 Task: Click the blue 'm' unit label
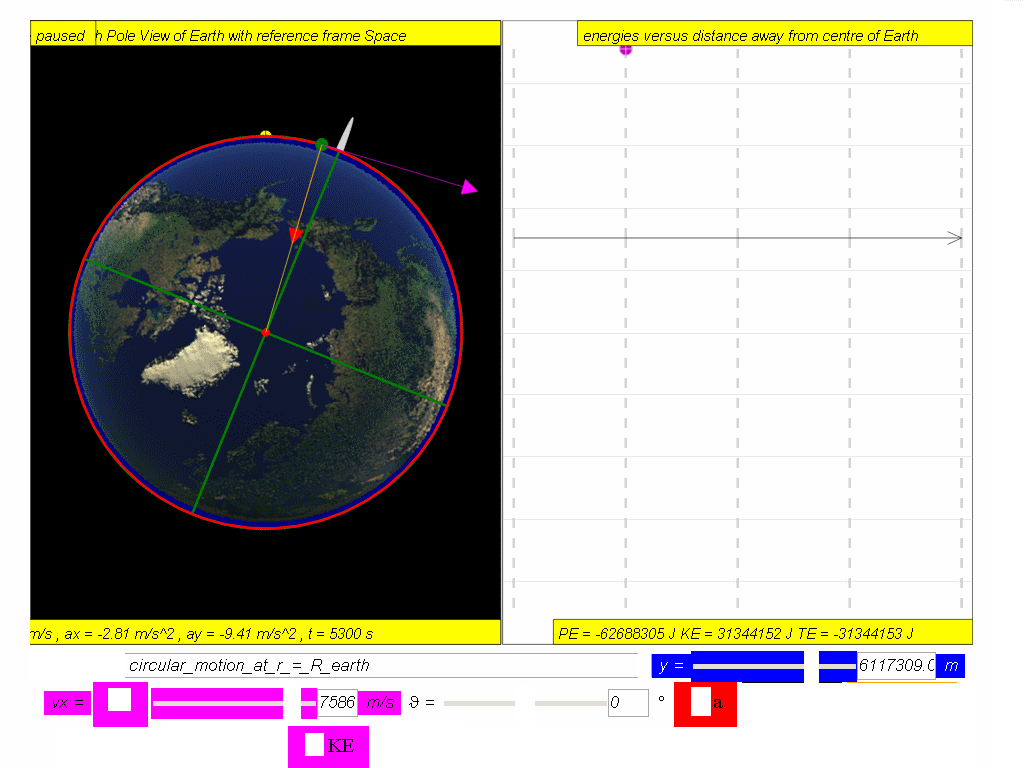pyautogui.click(x=951, y=665)
